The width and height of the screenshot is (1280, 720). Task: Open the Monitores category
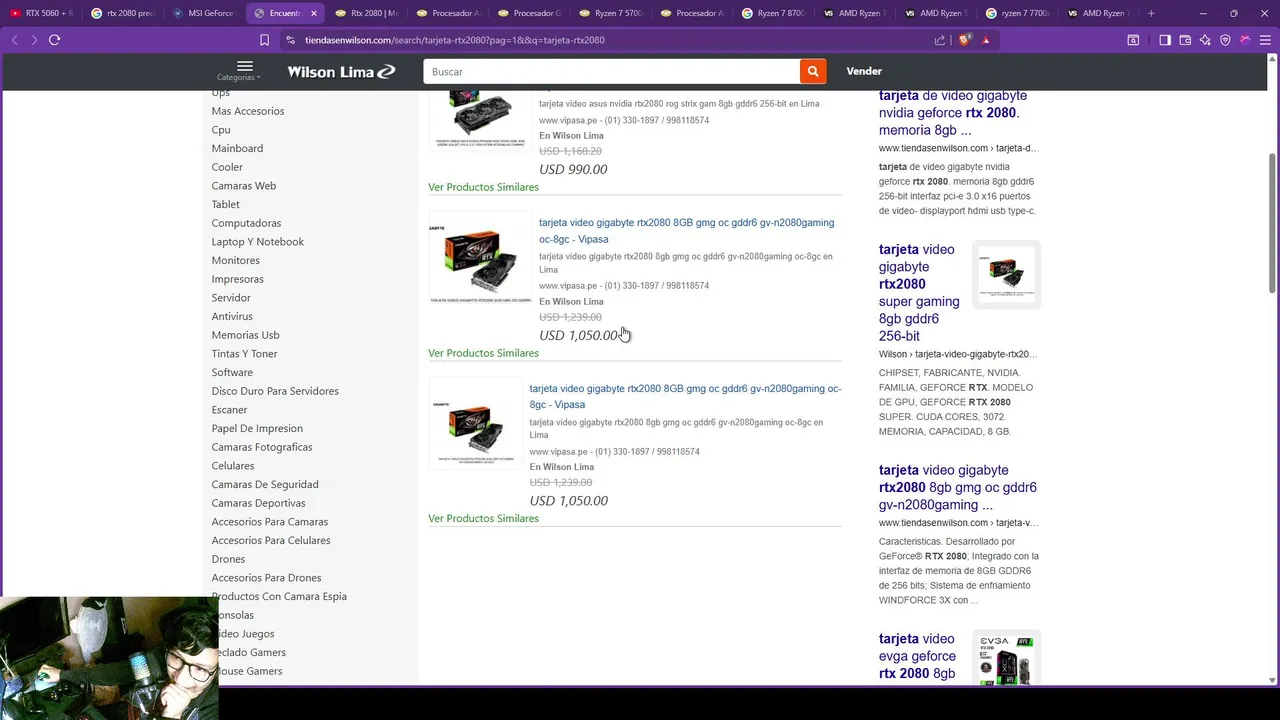click(235, 260)
